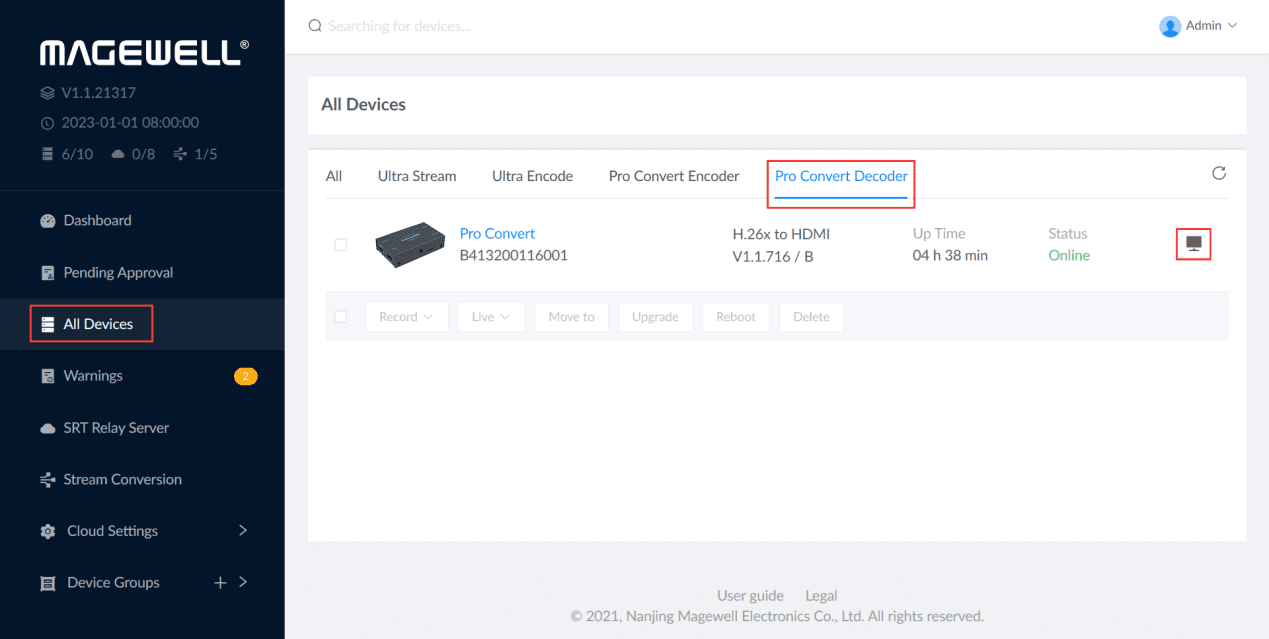Click the Admin user avatar icon
Screen dimensions: 1269x639
coord(1169,27)
